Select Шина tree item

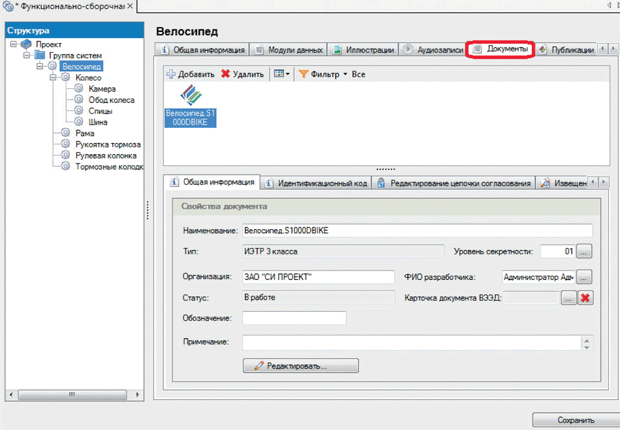pyautogui.click(x=98, y=122)
